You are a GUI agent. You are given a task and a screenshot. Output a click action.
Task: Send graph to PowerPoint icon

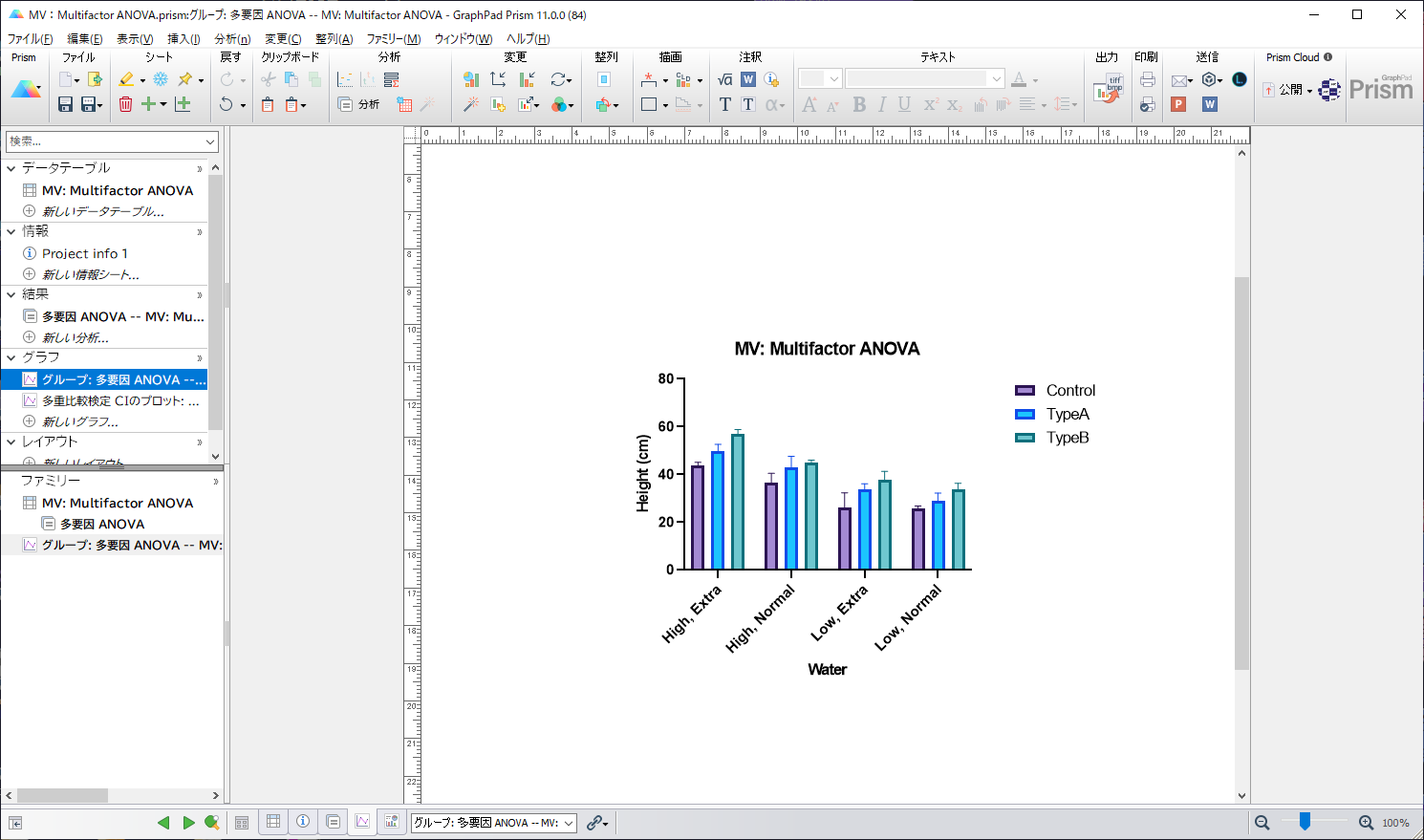[1178, 104]
